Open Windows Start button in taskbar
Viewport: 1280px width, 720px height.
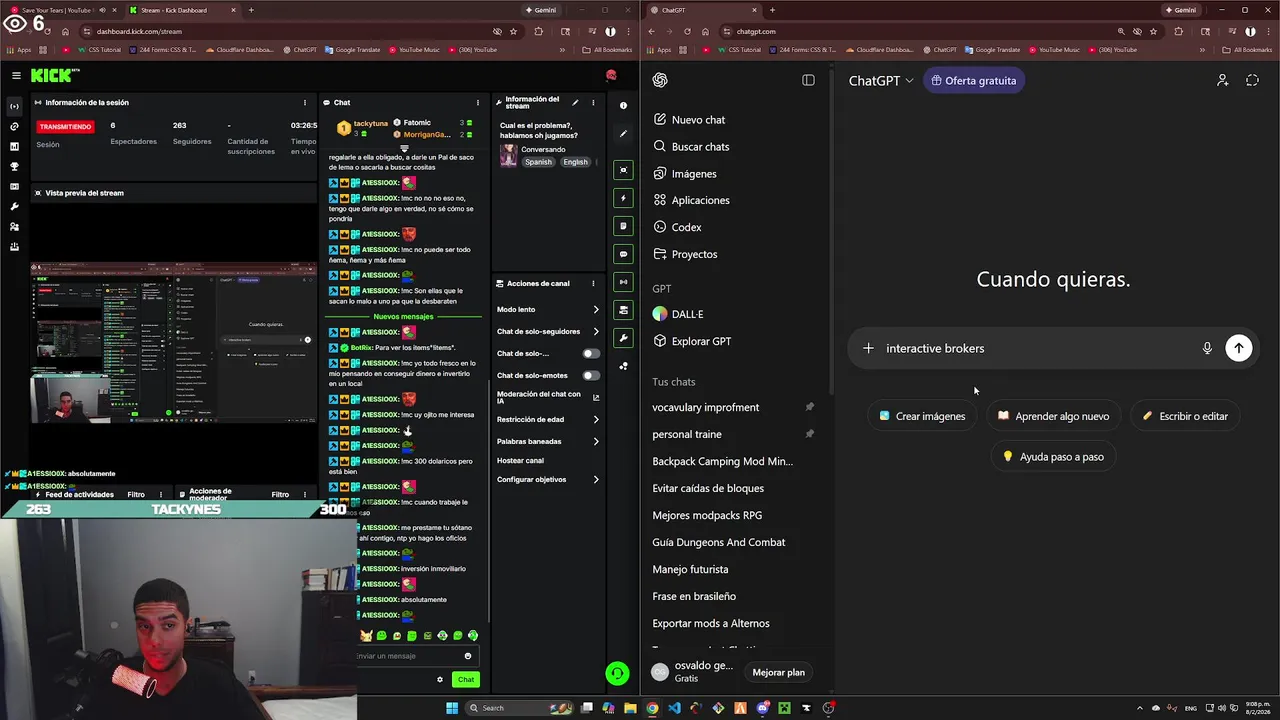pos(451,708)
